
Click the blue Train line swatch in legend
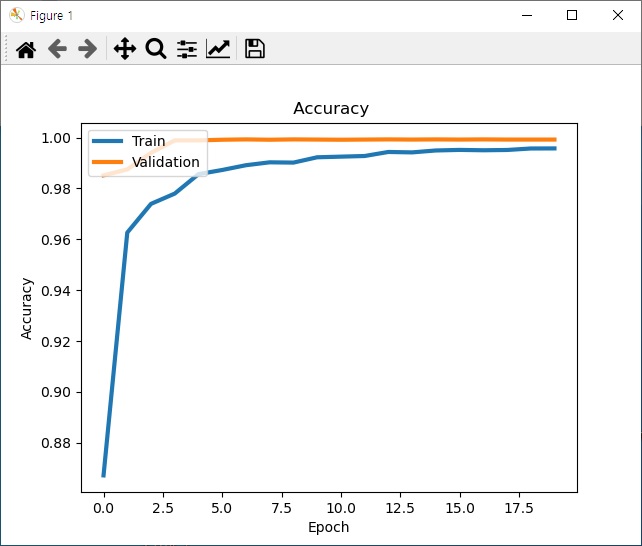coord(108,141)
